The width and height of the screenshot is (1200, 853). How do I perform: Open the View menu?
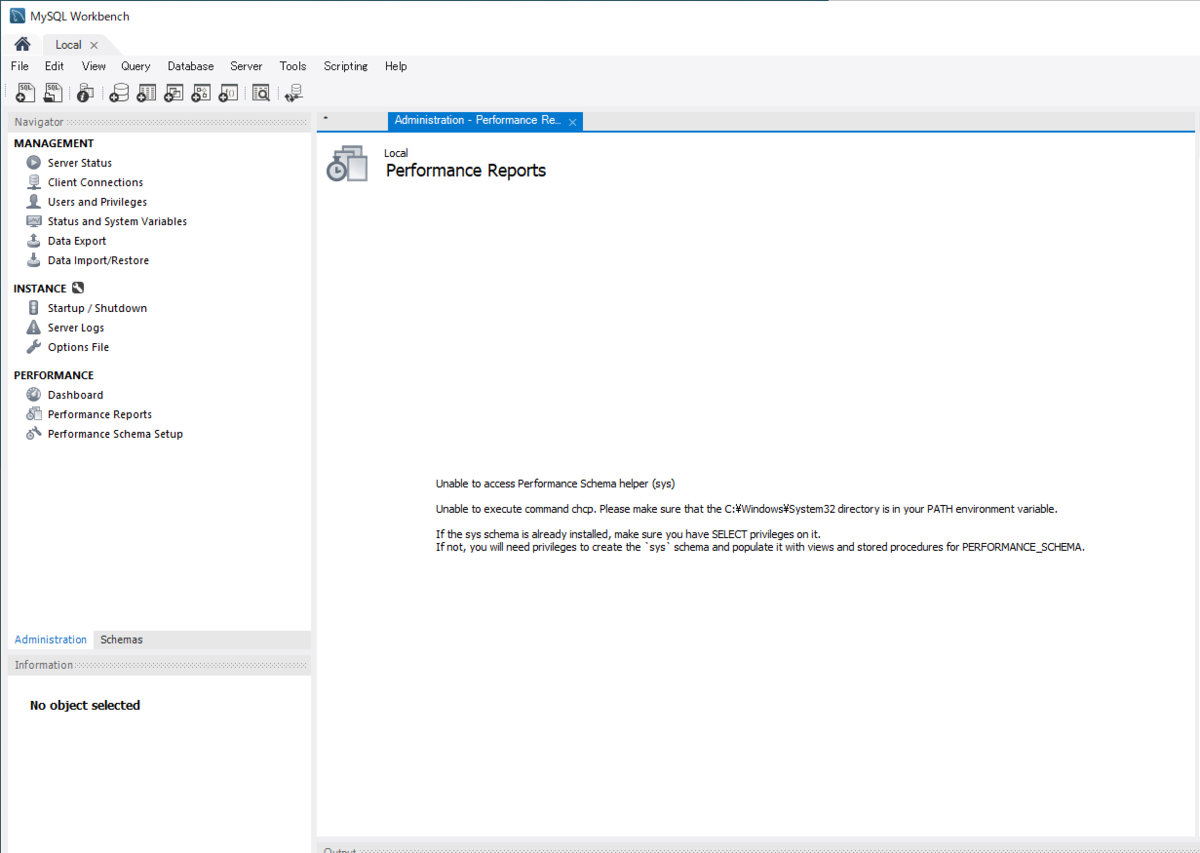click(x=94, y=66)
